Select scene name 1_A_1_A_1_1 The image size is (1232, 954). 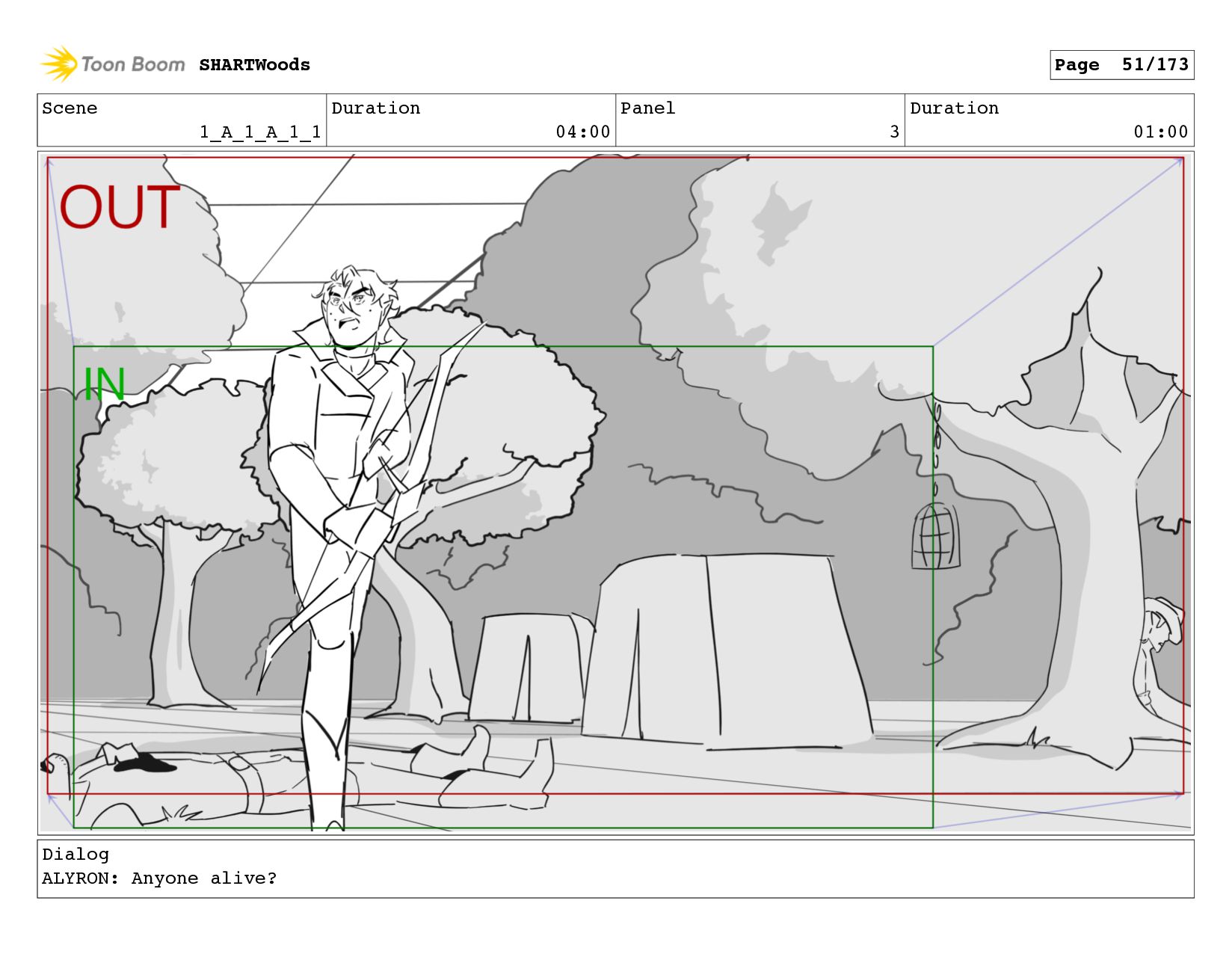coord(260,132)
